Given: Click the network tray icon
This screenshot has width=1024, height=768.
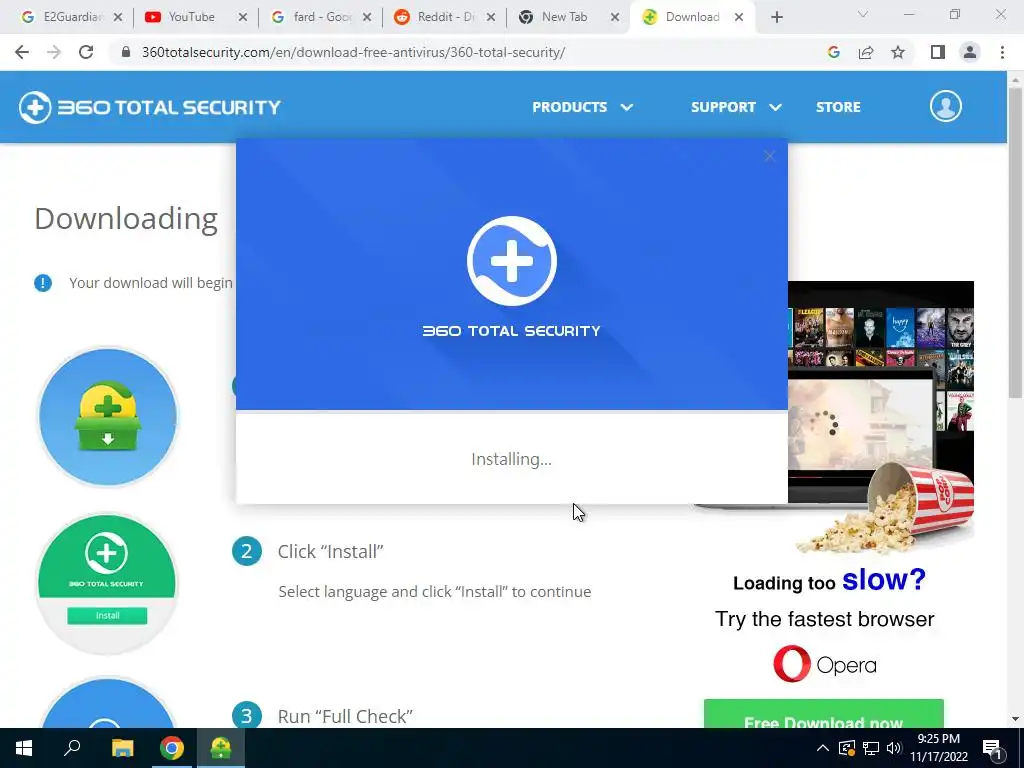Looking at the screenshot, I should click(871, 748).
